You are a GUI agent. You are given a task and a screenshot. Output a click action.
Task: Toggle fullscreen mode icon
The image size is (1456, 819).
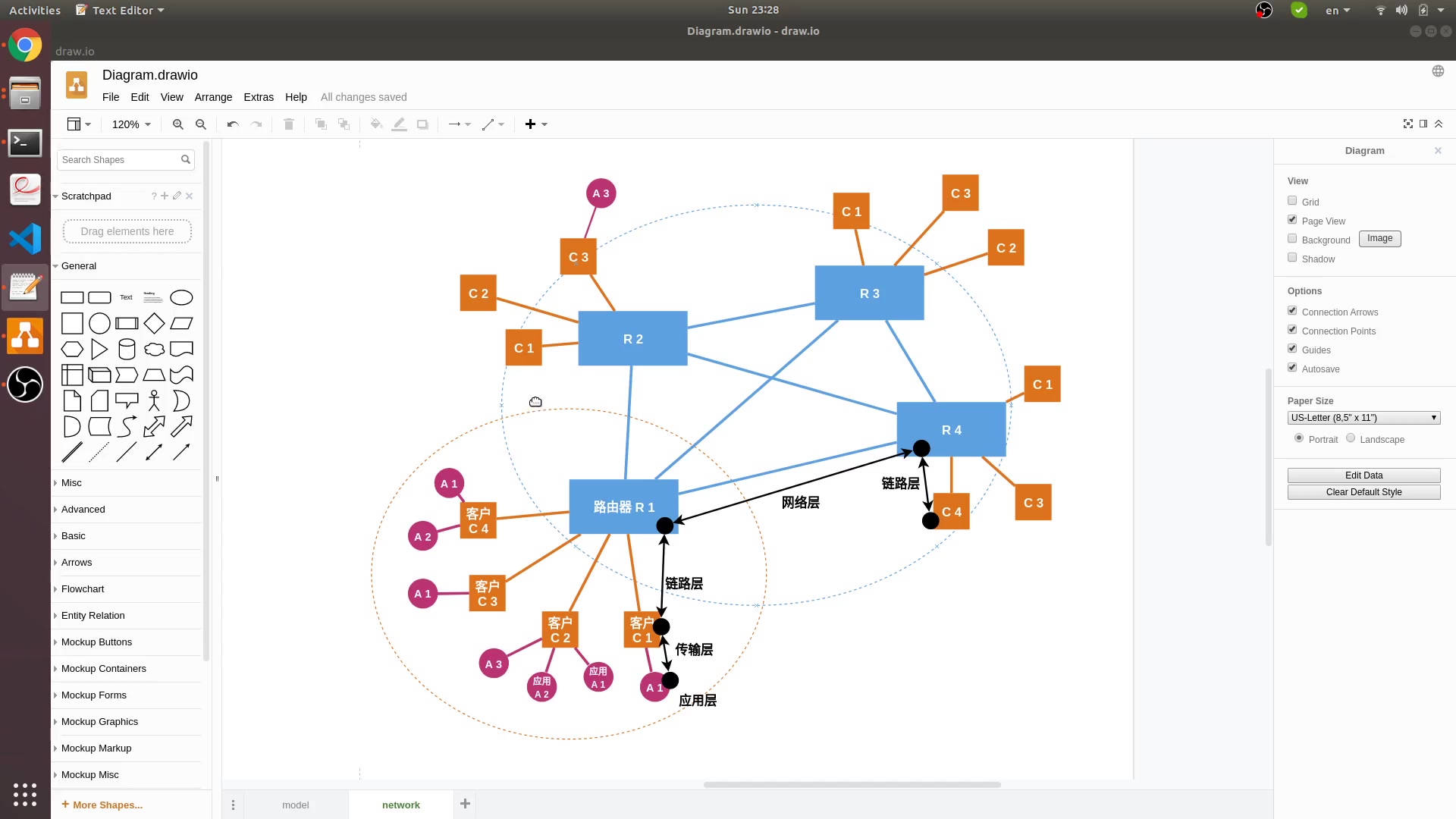tap(1408, 124)
